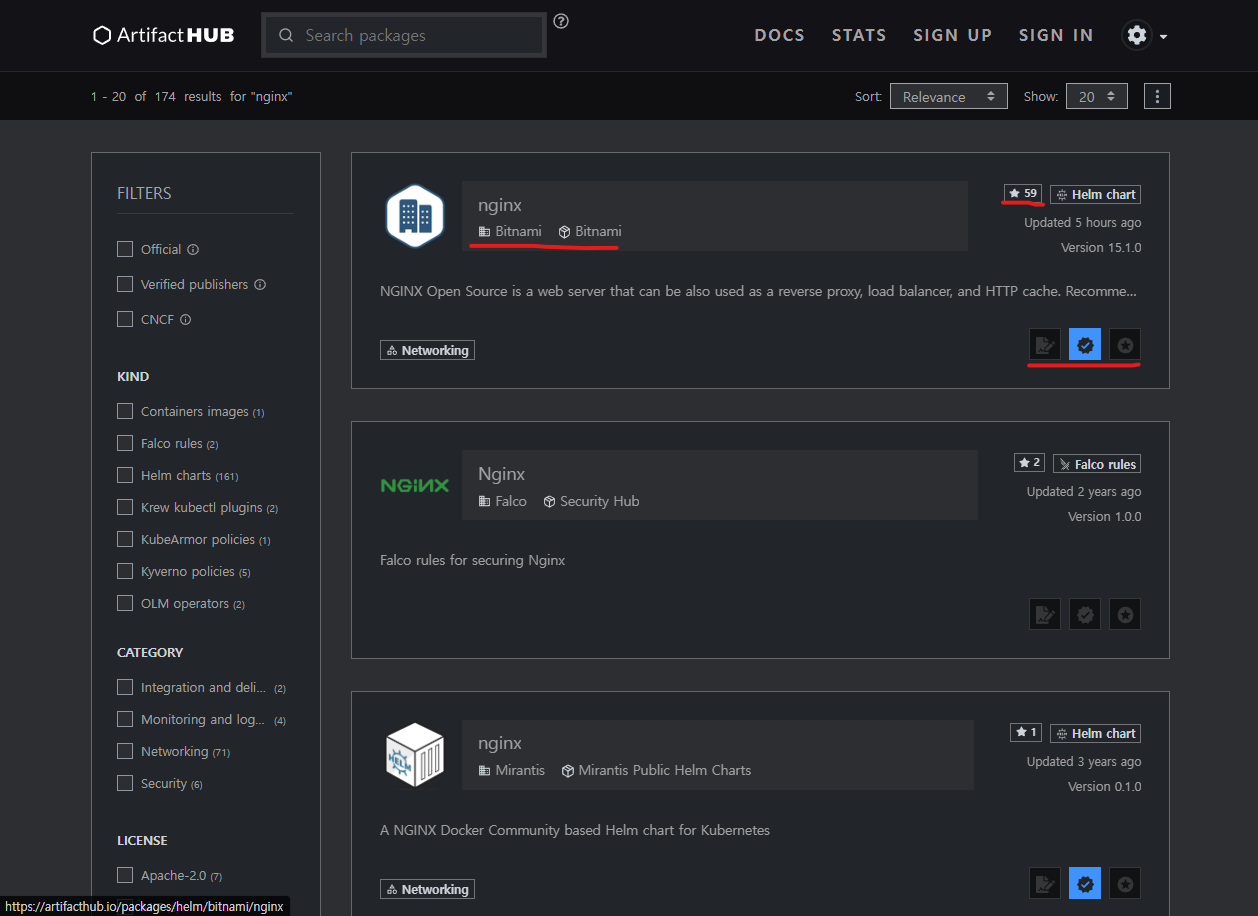Click official badge on Falco Nginx card
The image size is (1258, 916).
(x=1125, y=614)
